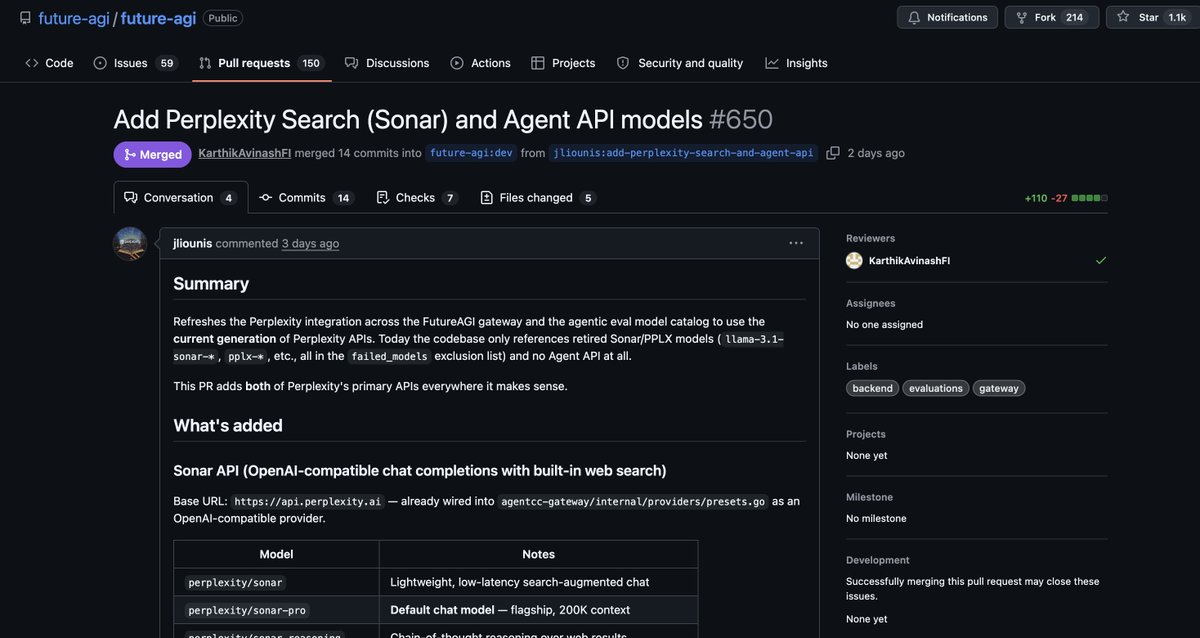The height and width of the screenshot is (638, 1200).
Task: Open the Security and quality tab
Action: click(x=680, y=63)
